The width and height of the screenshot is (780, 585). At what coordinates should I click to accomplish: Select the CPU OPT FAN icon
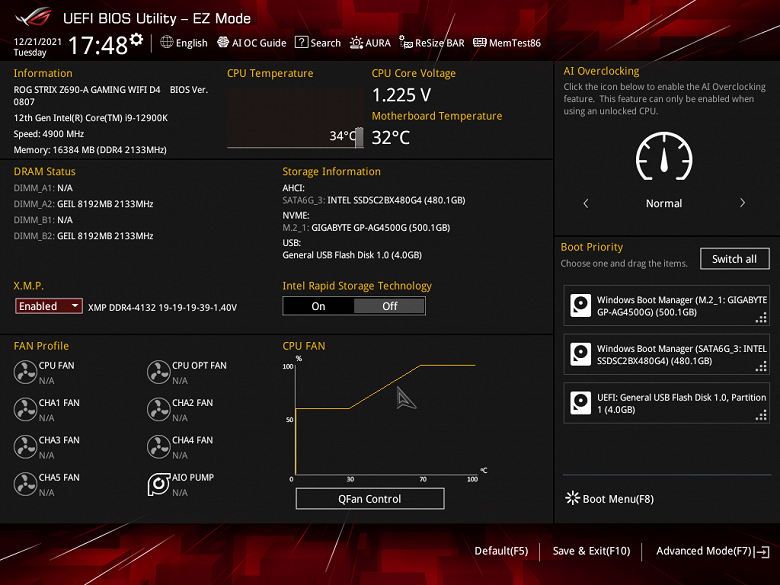(159, 372)
